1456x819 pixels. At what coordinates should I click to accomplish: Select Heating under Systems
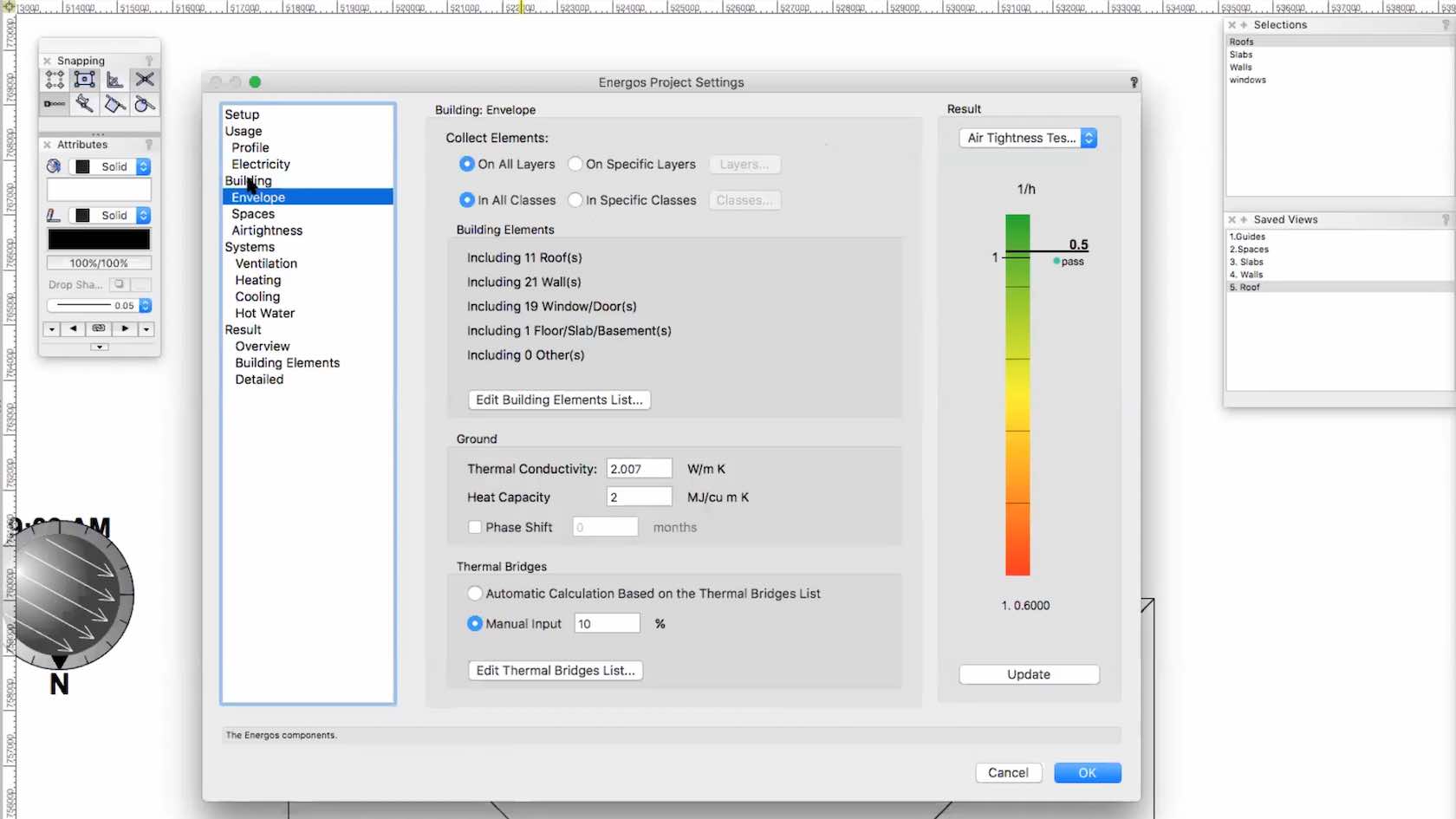tap(258, 280)
